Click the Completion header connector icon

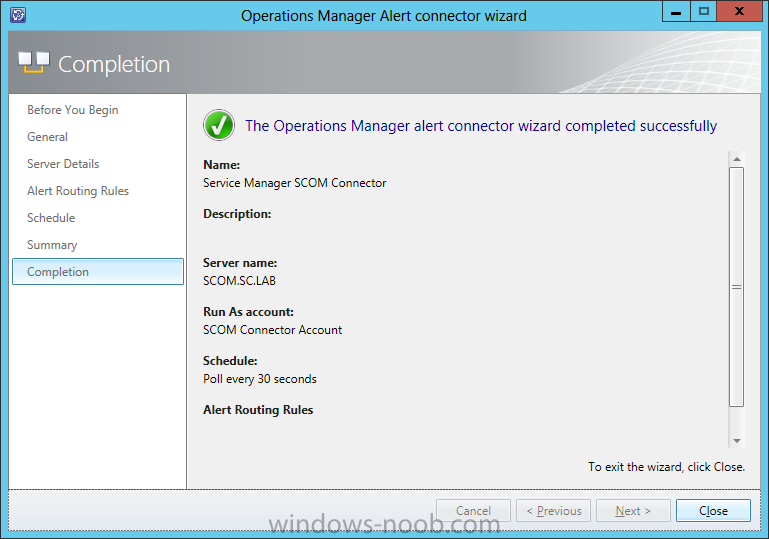click(34, 63)
